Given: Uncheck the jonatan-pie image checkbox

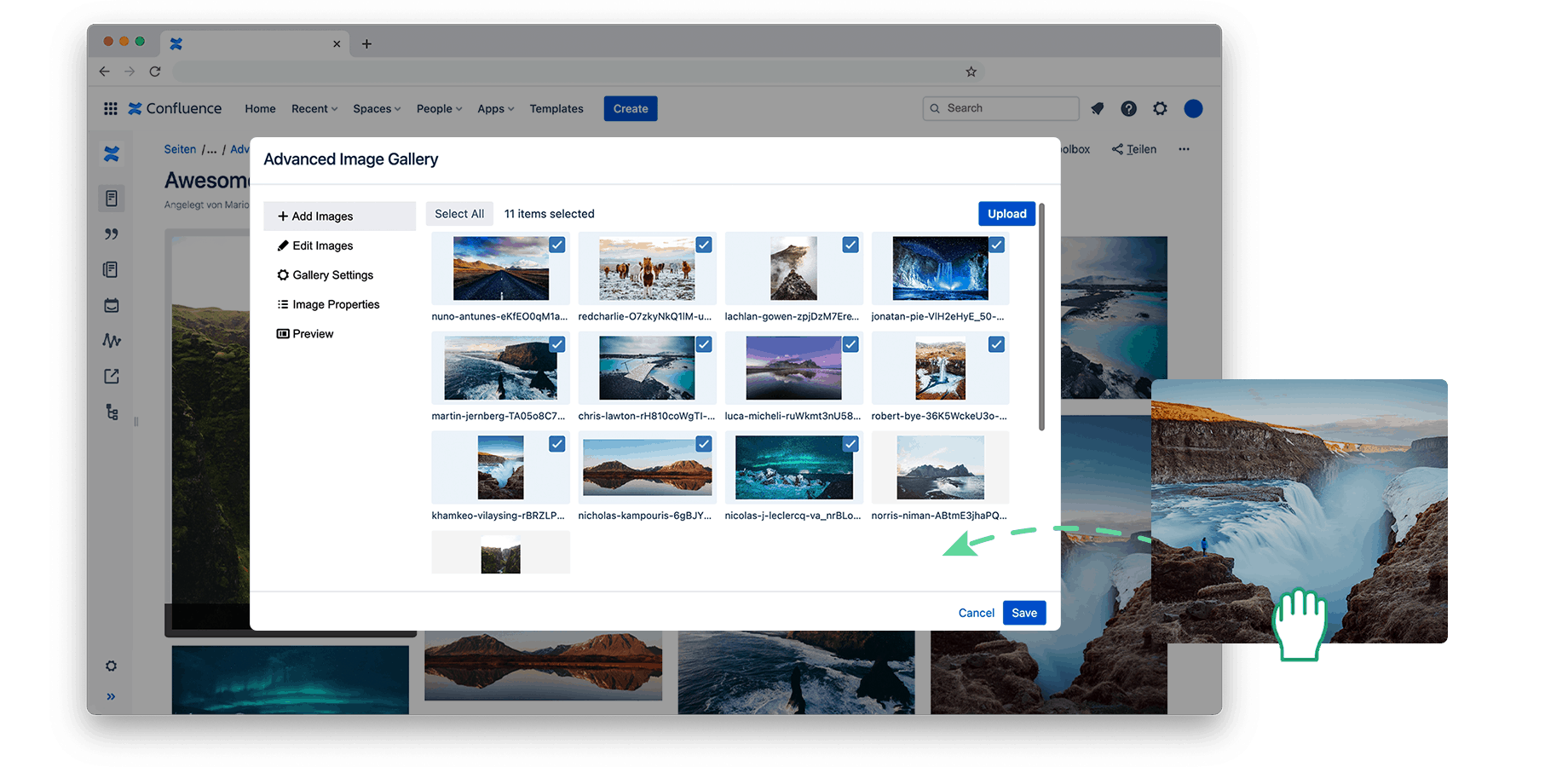Looking at the screenshot, I should coord(996,245).
